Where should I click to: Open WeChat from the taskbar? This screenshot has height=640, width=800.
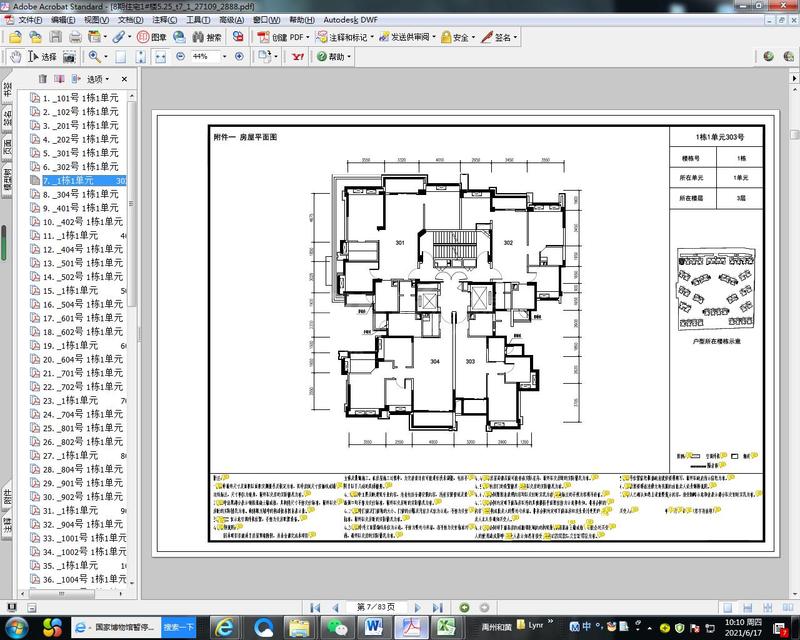tap(335, 627)
